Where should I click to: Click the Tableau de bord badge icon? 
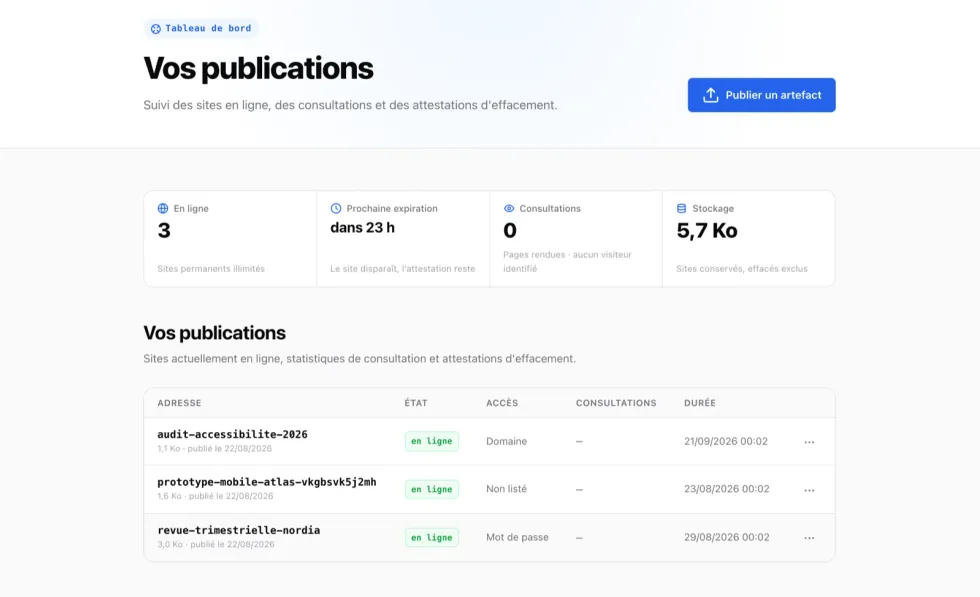coord(156,29)
